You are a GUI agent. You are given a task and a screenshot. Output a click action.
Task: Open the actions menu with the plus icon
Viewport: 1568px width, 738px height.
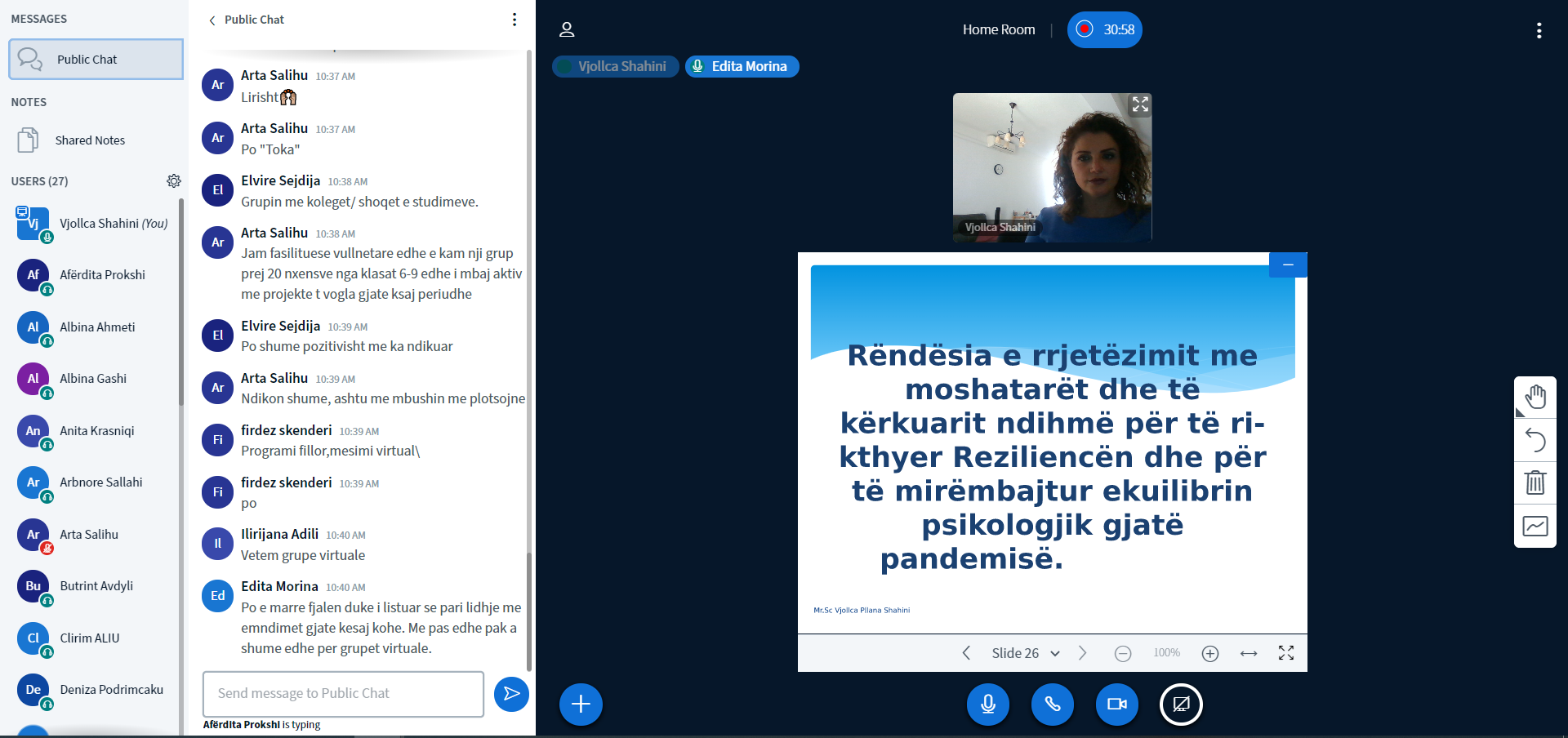(x=580, y=704)
